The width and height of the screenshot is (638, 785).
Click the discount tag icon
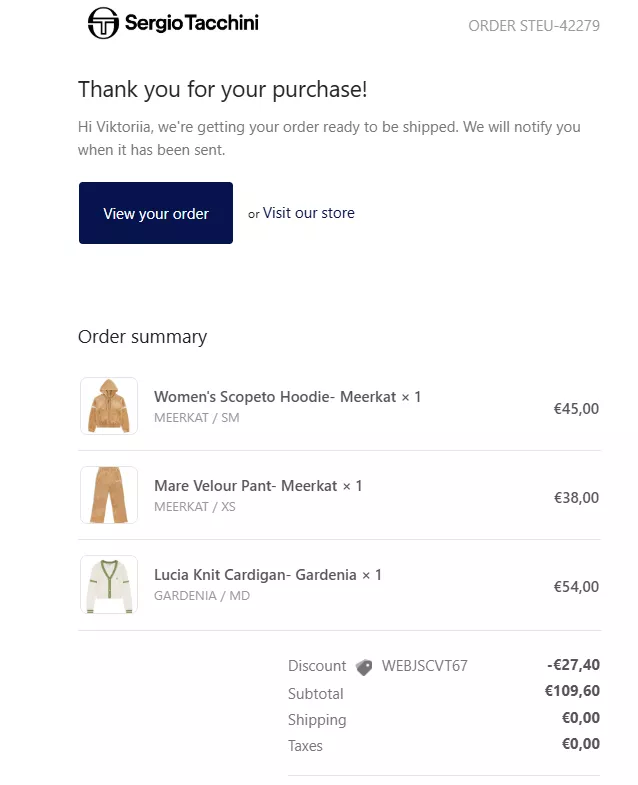pos(364,667)
